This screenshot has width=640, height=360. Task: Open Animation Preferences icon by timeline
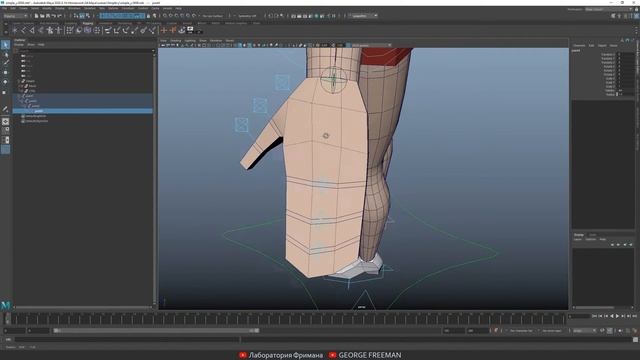click(635, 331)
